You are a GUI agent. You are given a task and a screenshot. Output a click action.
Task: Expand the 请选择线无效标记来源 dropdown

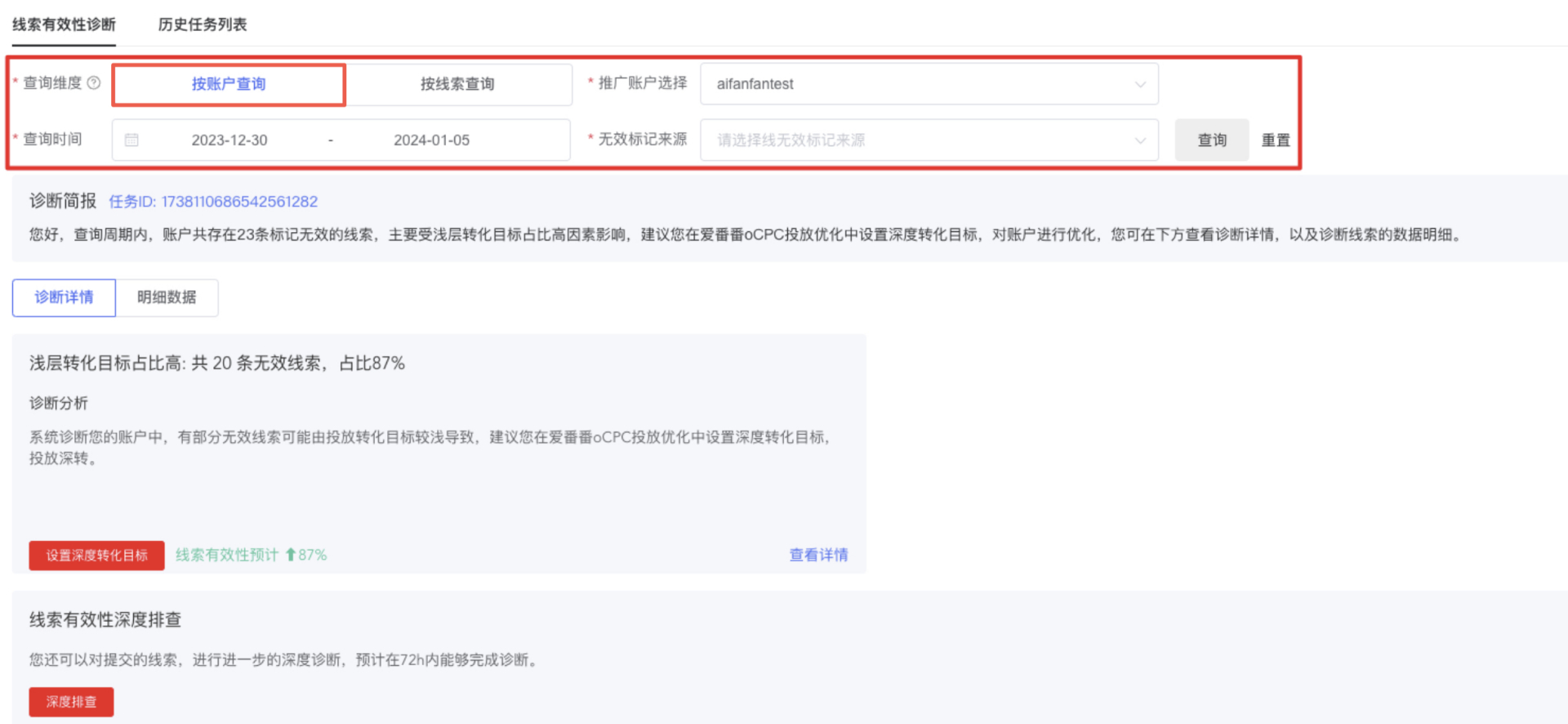(x=928, y=141)
